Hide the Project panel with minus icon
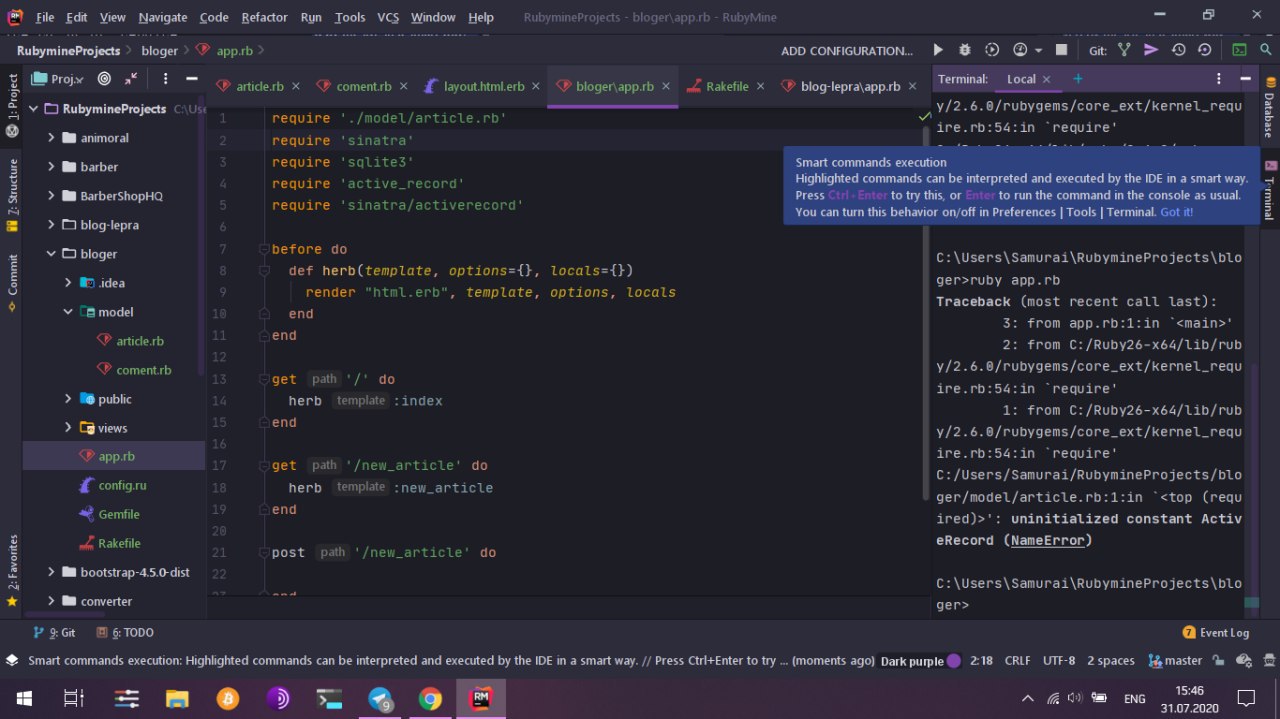Viewport: 1280px width, 719px height. 190,79
